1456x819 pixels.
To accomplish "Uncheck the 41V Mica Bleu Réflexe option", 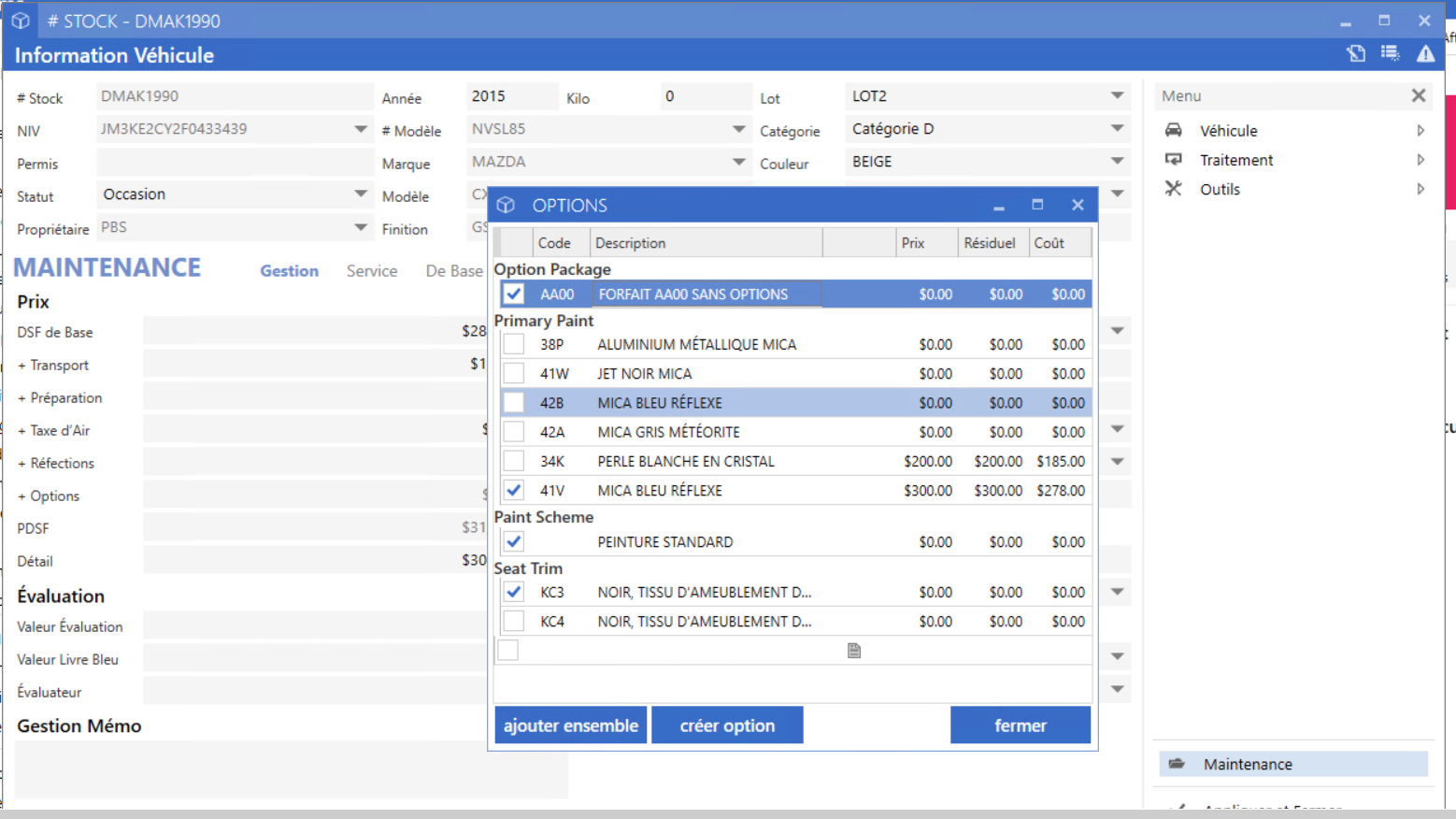I will click(513, 490).
